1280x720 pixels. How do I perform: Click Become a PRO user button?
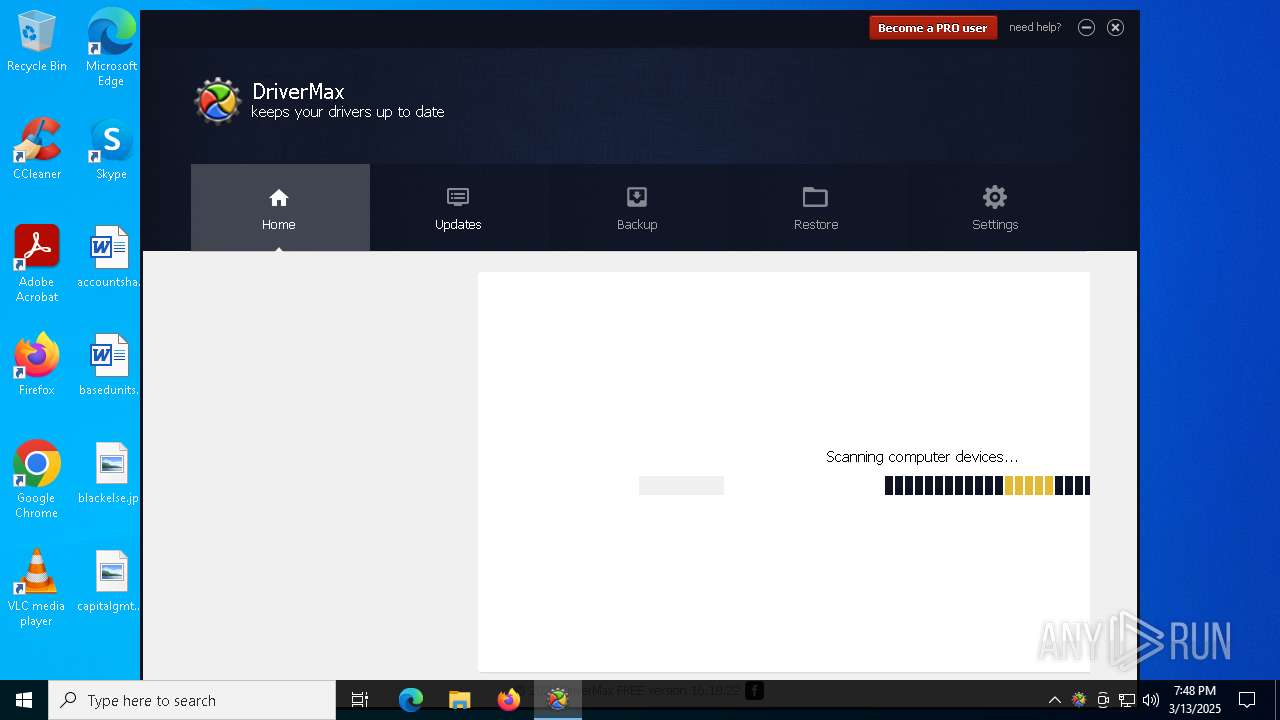coord(932,28)
